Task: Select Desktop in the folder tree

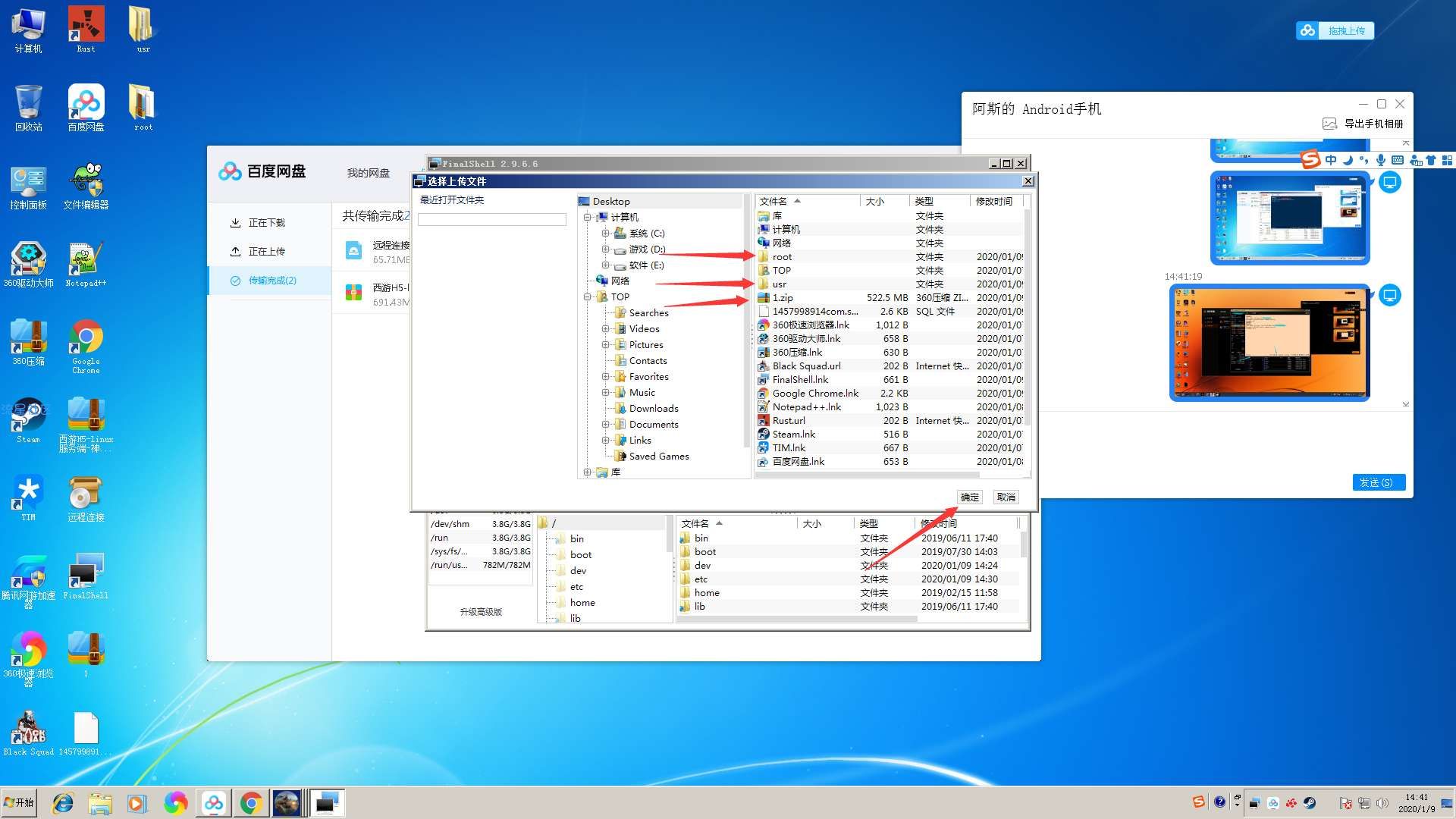Action: click(610, 202)
